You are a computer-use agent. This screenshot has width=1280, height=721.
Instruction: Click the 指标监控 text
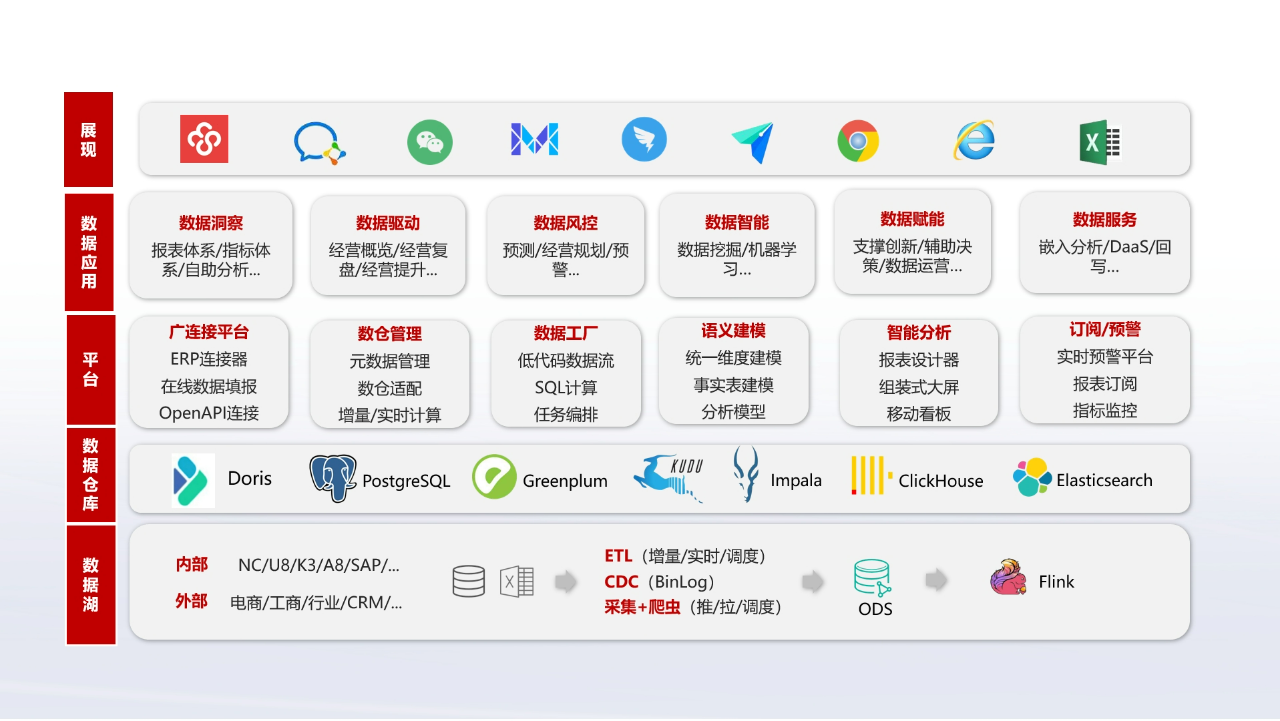pyautogui.click(x=1105, y=410)
